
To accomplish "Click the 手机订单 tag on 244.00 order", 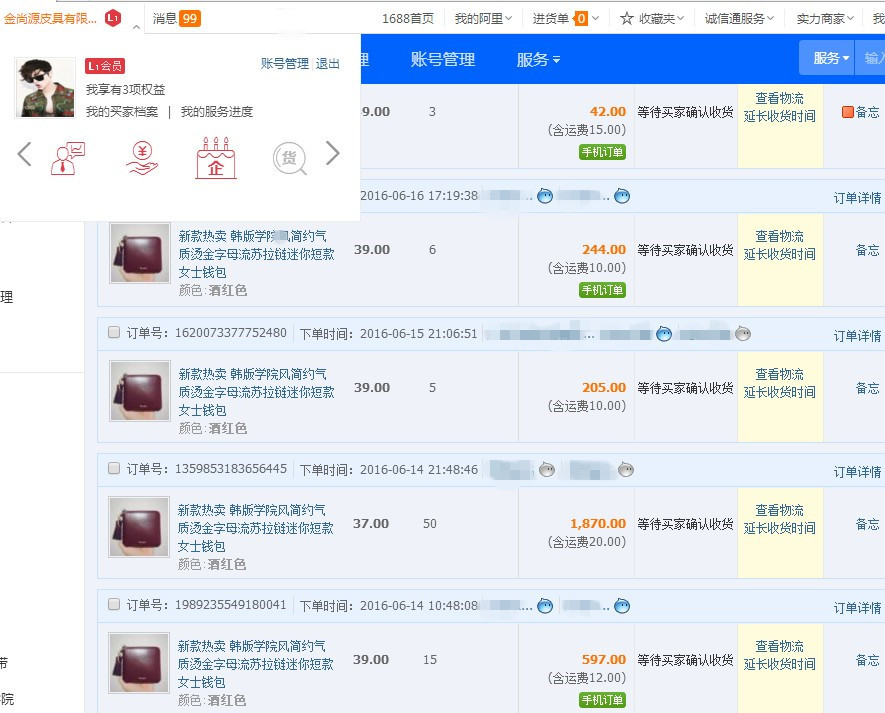I will (602, 290).
